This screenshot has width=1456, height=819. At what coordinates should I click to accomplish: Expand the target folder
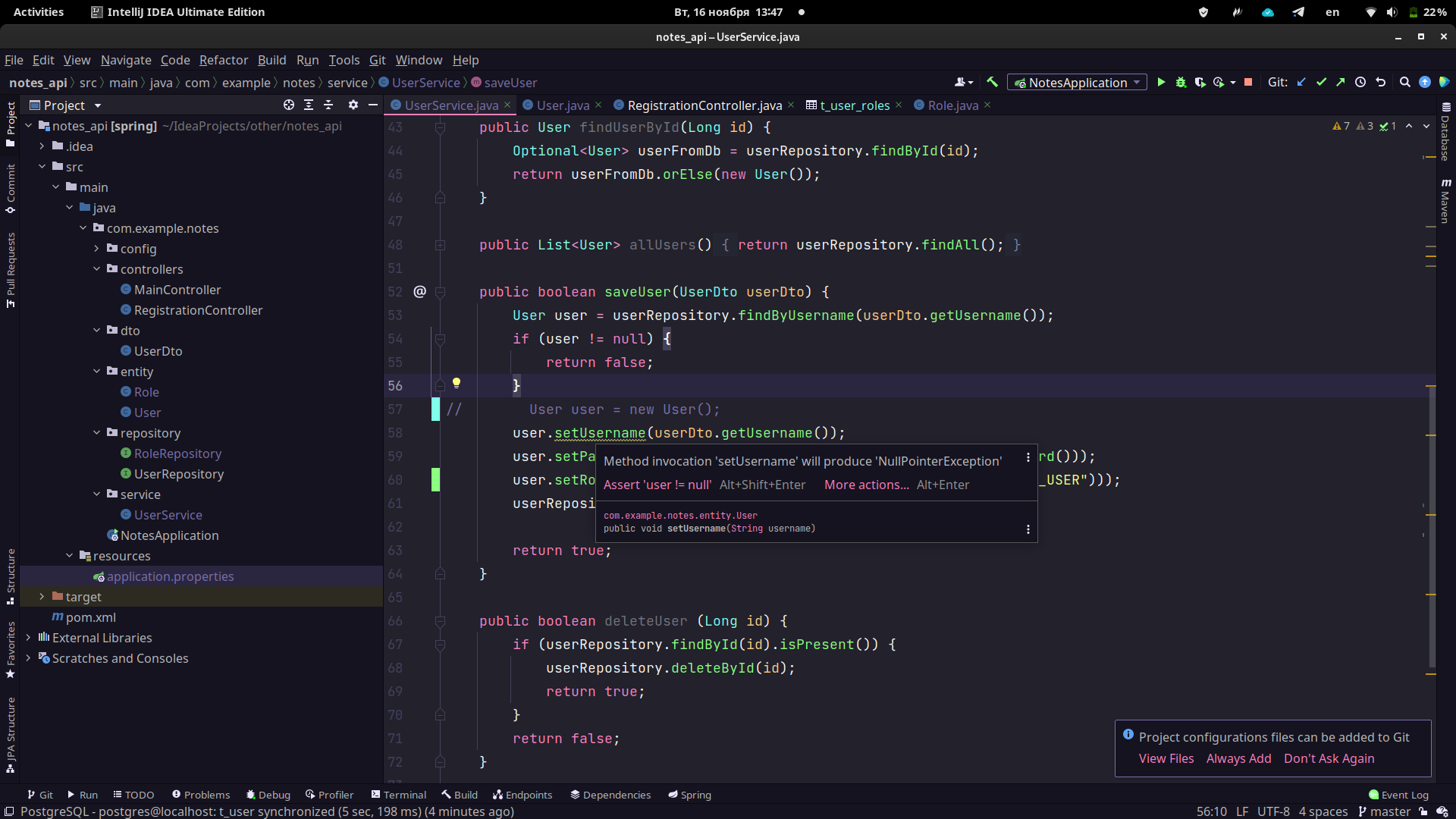click(42, 597)
